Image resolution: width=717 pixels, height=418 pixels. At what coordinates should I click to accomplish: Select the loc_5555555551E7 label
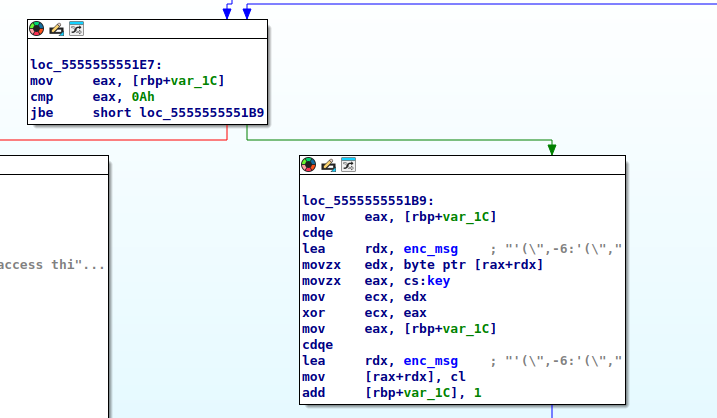pos(96,65)
